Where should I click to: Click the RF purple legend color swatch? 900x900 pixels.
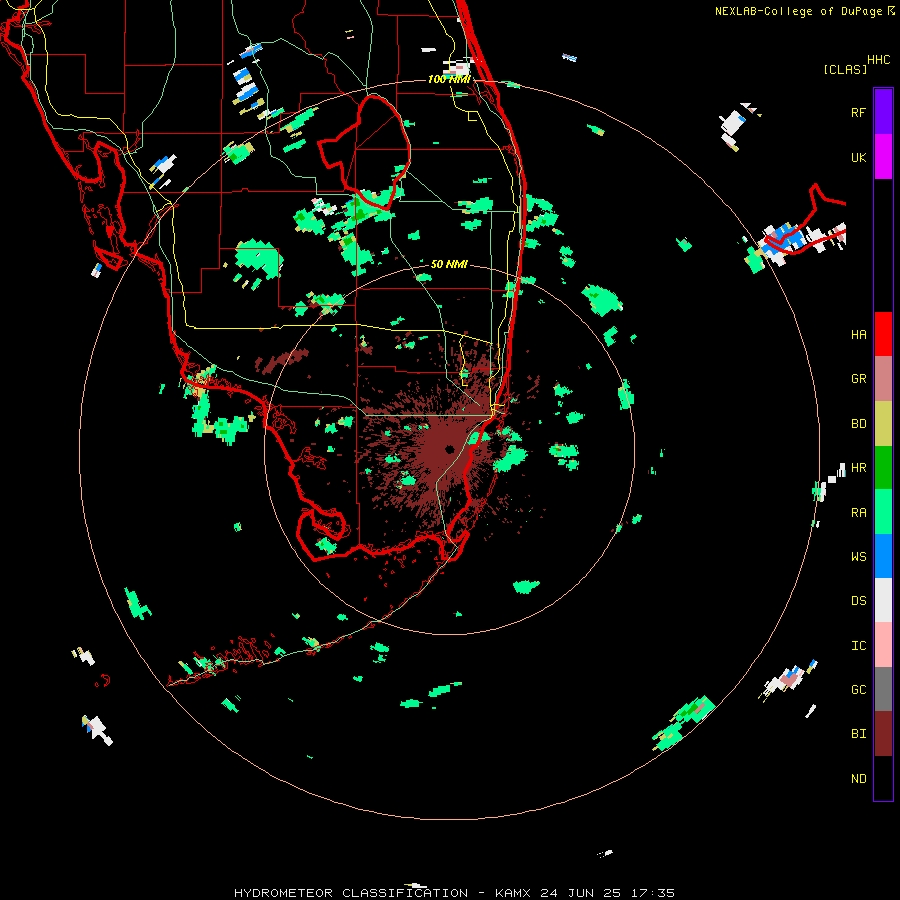(x=883, y=112)
